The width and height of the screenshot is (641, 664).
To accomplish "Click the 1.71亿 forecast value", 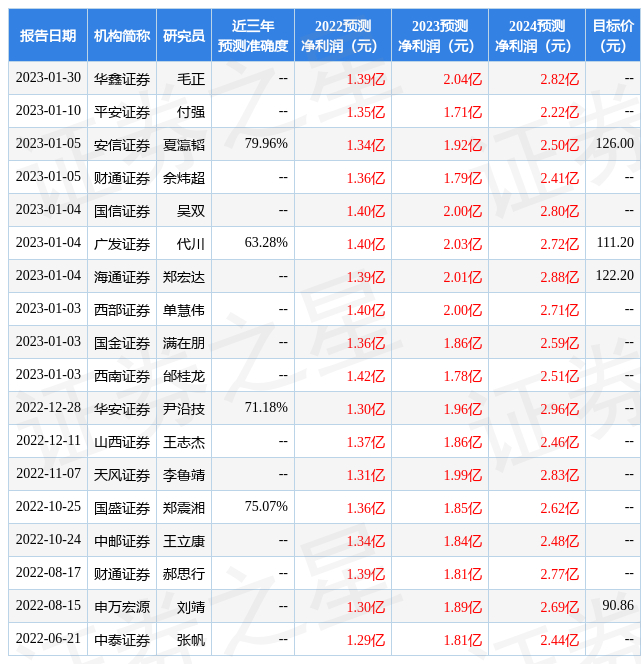I will [x=462, y=112].
